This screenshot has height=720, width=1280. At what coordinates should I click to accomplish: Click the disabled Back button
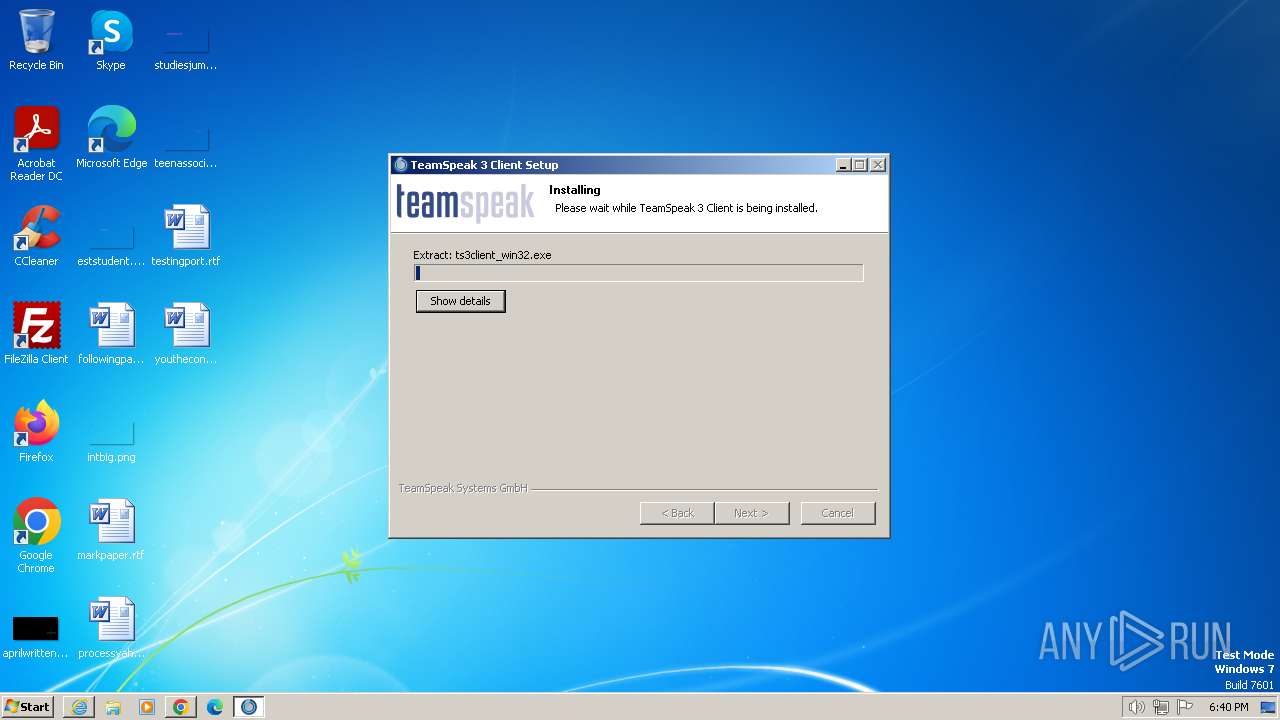(677, 513)
